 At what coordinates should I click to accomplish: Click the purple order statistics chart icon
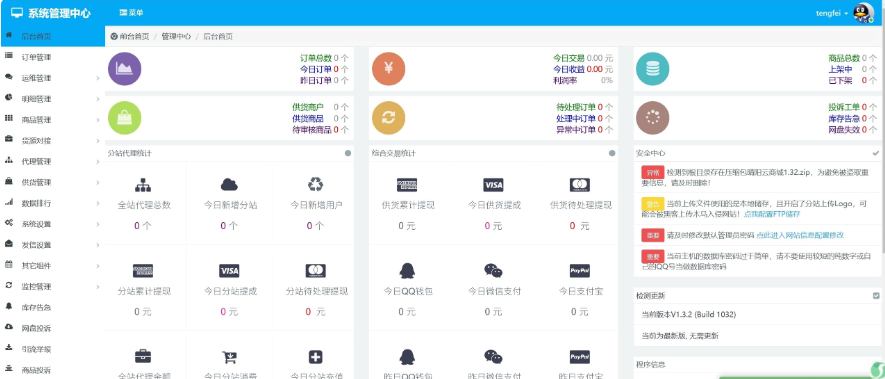[x=124, y=68]
